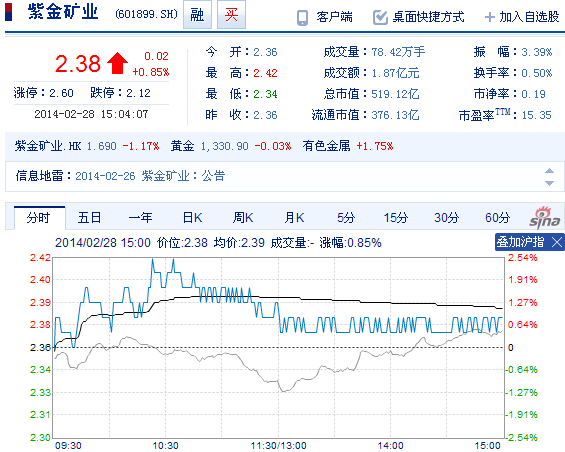Open the 2014-02-26 紫金矿业：公告 announcement link
Viewport: 565px width, 452px height.
click(150, 176)
